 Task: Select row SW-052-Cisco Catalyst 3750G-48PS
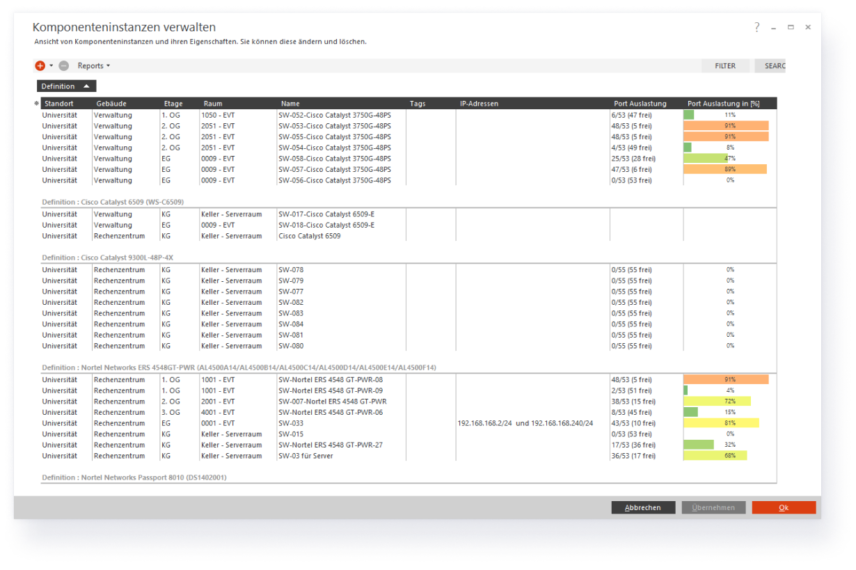tap(408, 115)
